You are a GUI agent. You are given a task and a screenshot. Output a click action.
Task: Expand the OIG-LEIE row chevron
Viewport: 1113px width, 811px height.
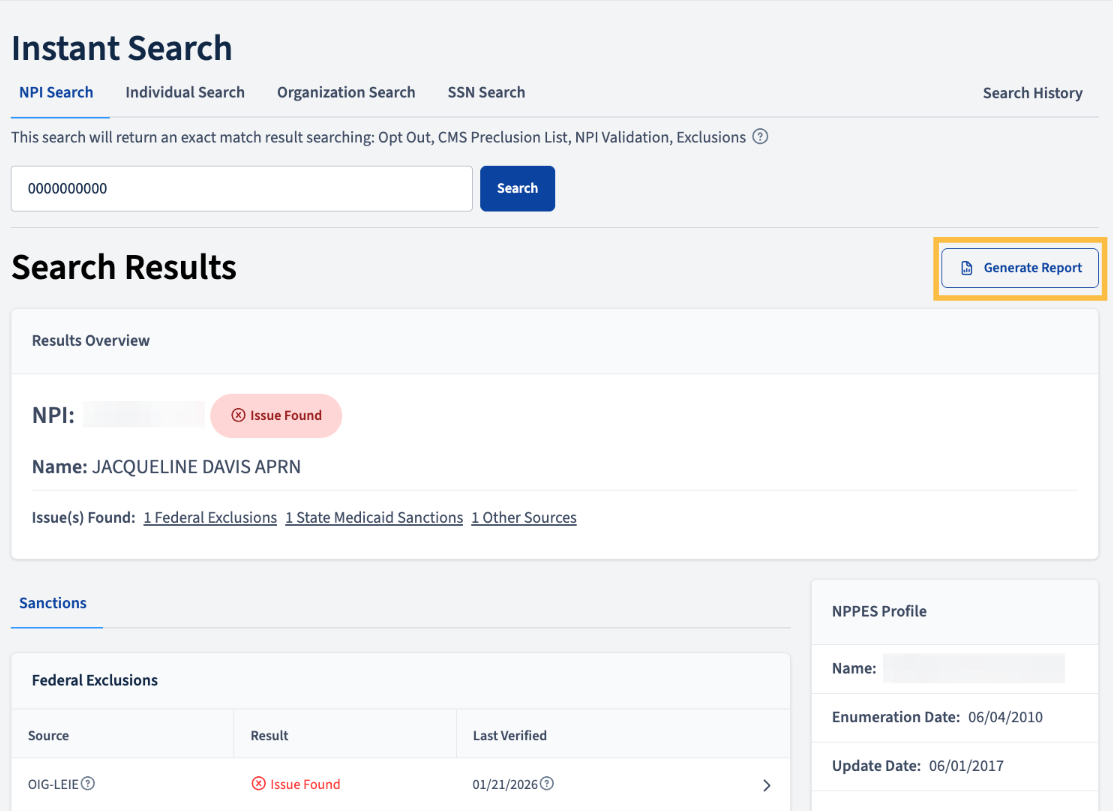click(x=767, y=785)
